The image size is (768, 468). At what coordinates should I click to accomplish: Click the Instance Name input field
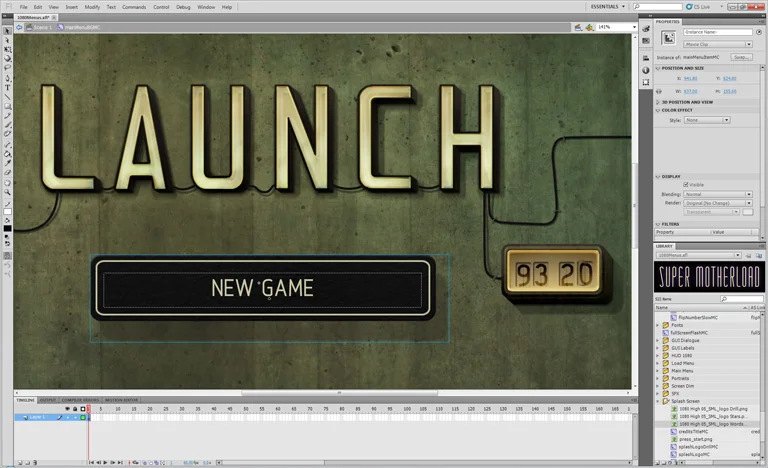pos(718,32)
